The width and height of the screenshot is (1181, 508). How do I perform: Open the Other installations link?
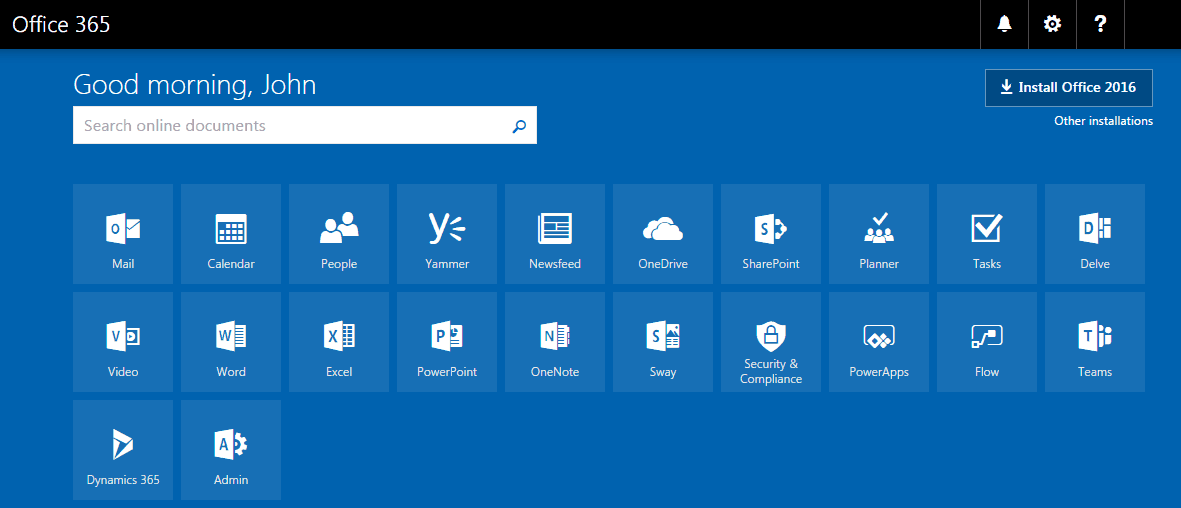[1103, 121]
